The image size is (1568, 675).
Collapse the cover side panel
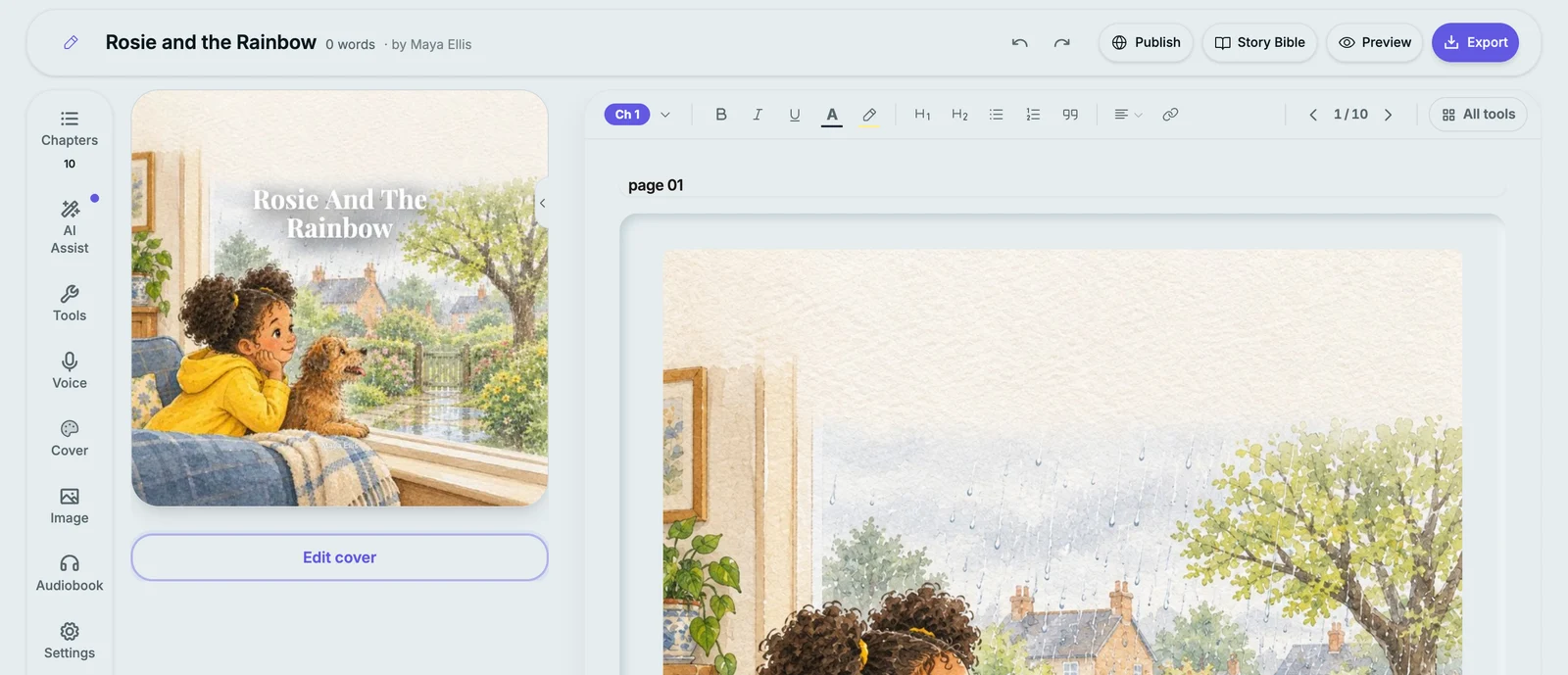542,203
